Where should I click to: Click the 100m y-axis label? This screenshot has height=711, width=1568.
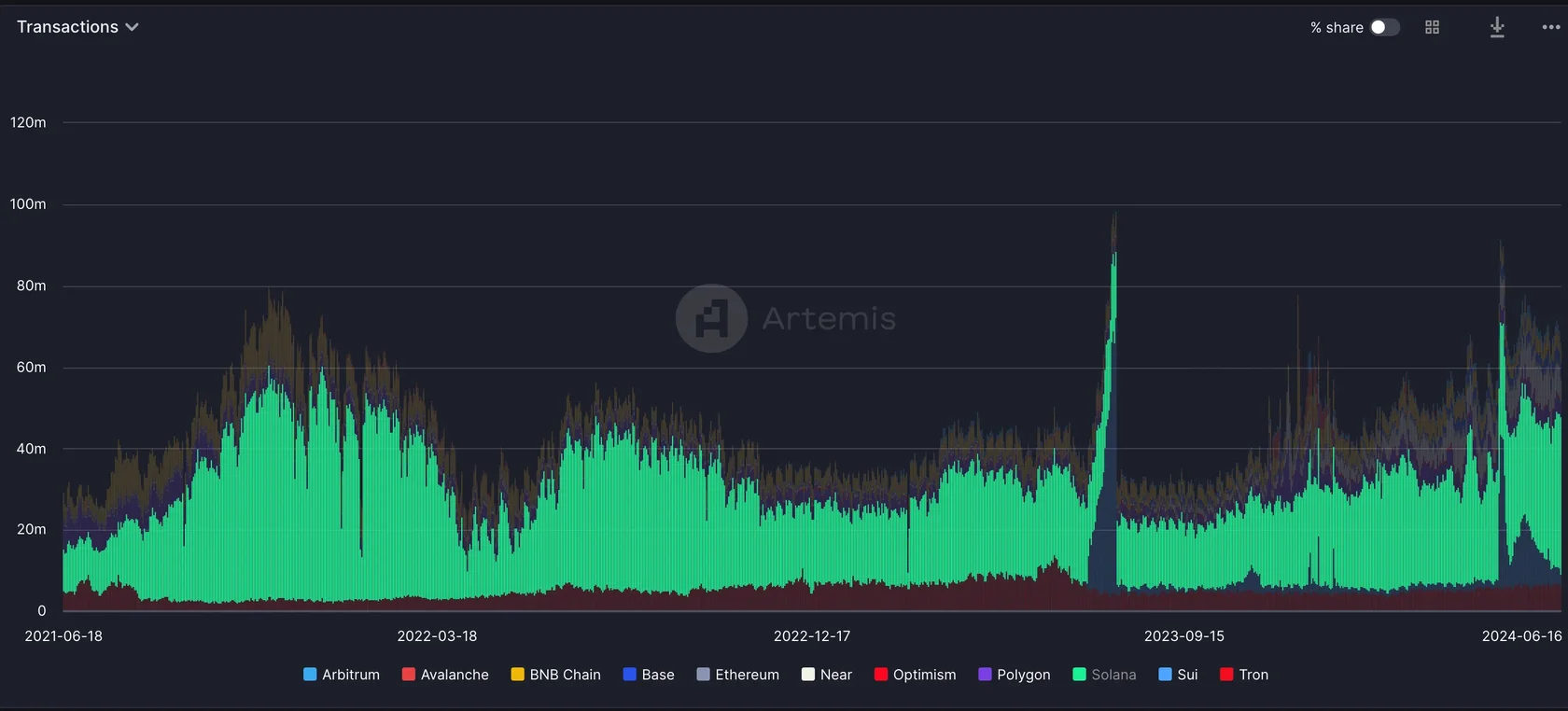(x=28, y=204)
